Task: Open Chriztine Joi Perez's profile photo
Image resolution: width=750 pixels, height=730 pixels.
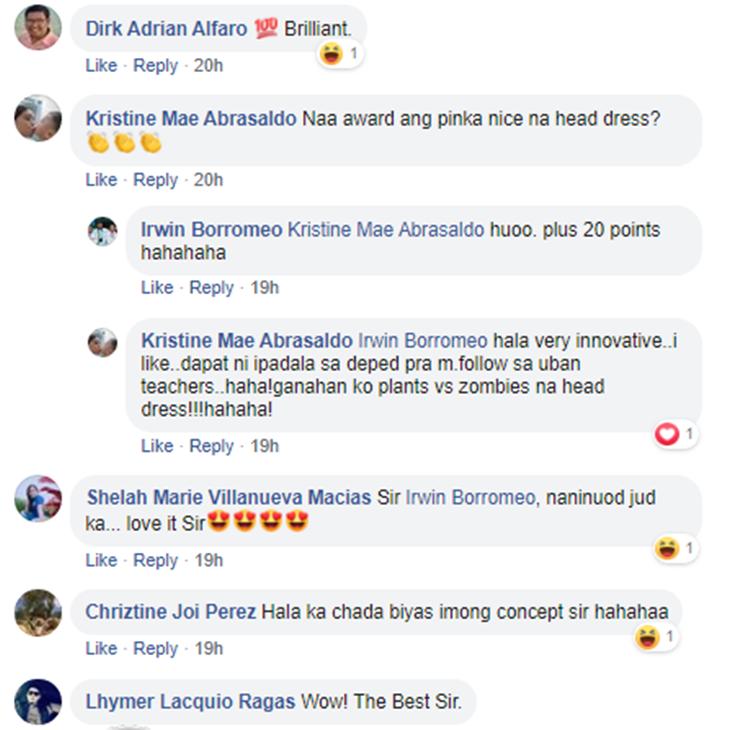Action: pos(38,613)
